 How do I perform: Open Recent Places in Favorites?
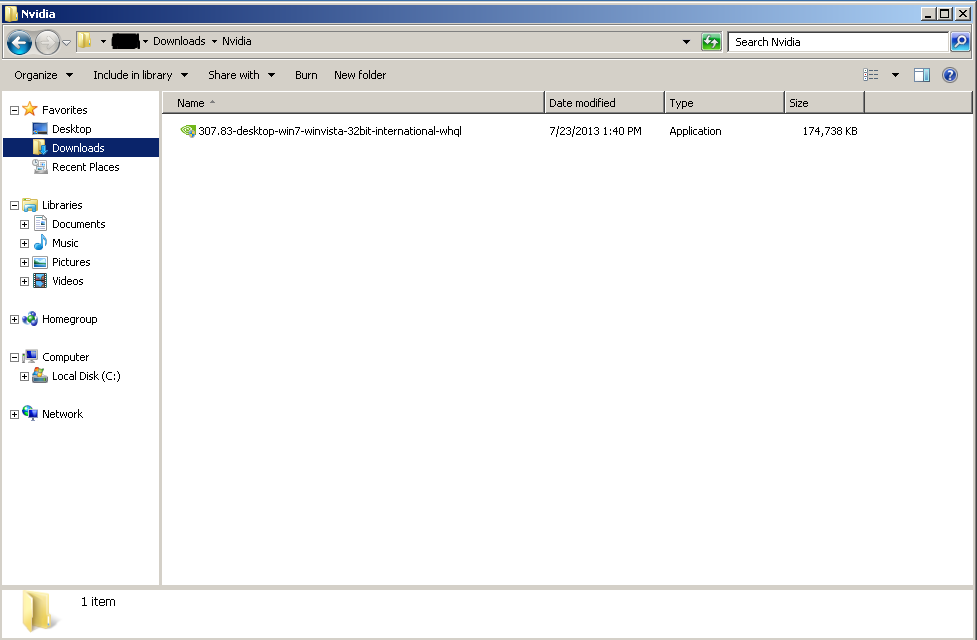point(85,167)
